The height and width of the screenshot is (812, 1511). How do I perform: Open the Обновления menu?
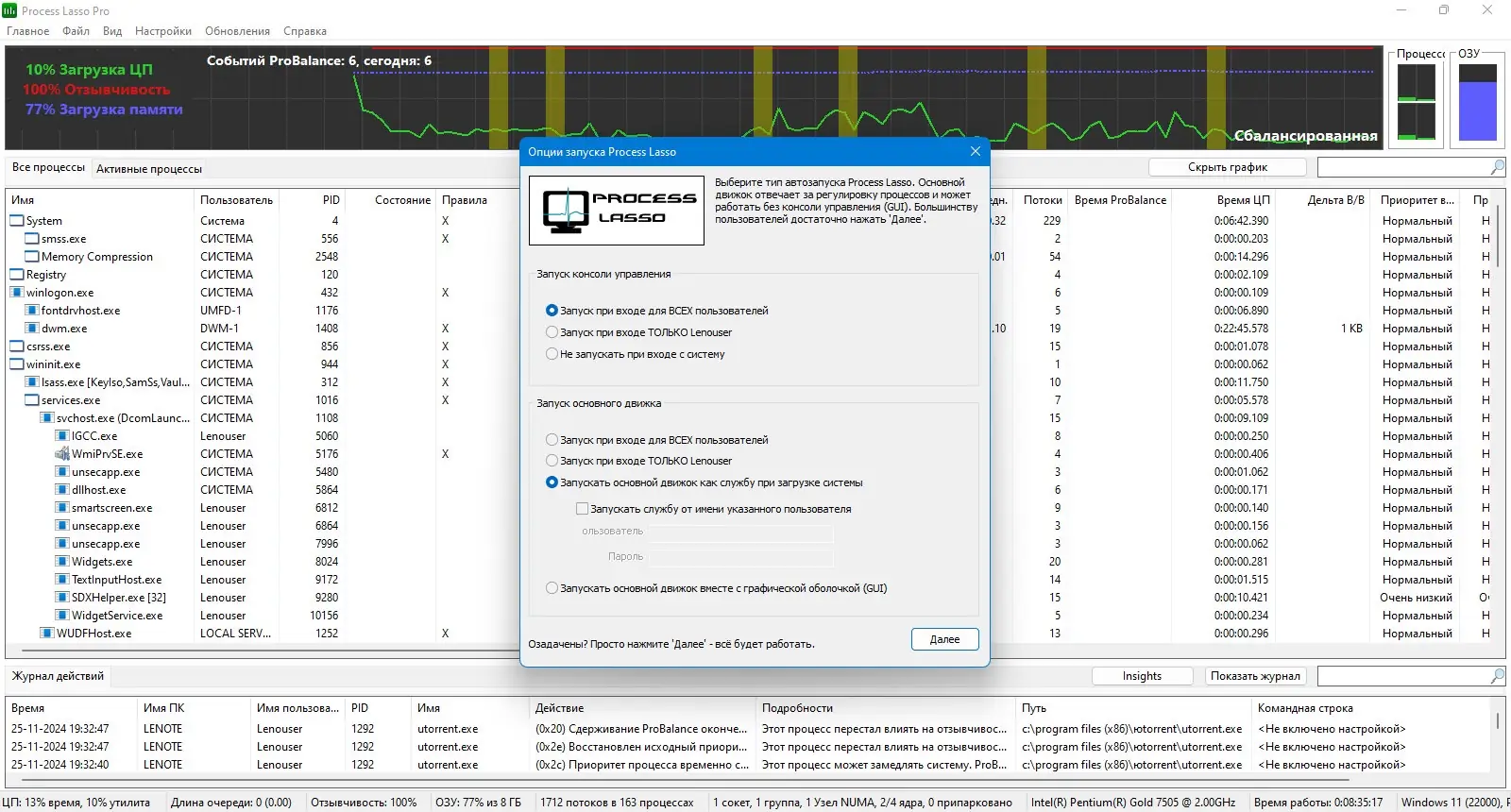click(x=238, y=31)
